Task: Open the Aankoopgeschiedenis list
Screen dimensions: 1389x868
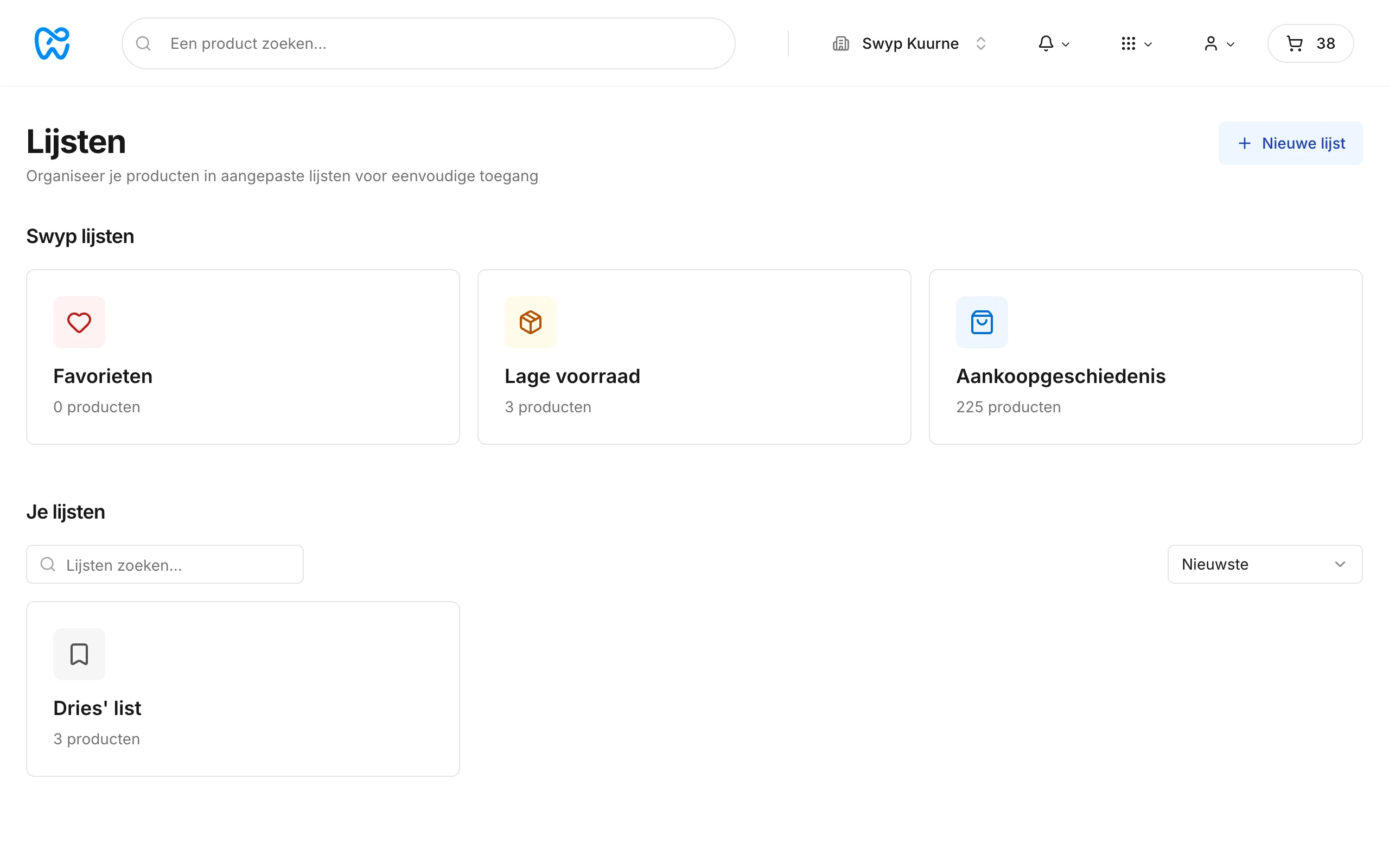Action: coord(1145,357)
